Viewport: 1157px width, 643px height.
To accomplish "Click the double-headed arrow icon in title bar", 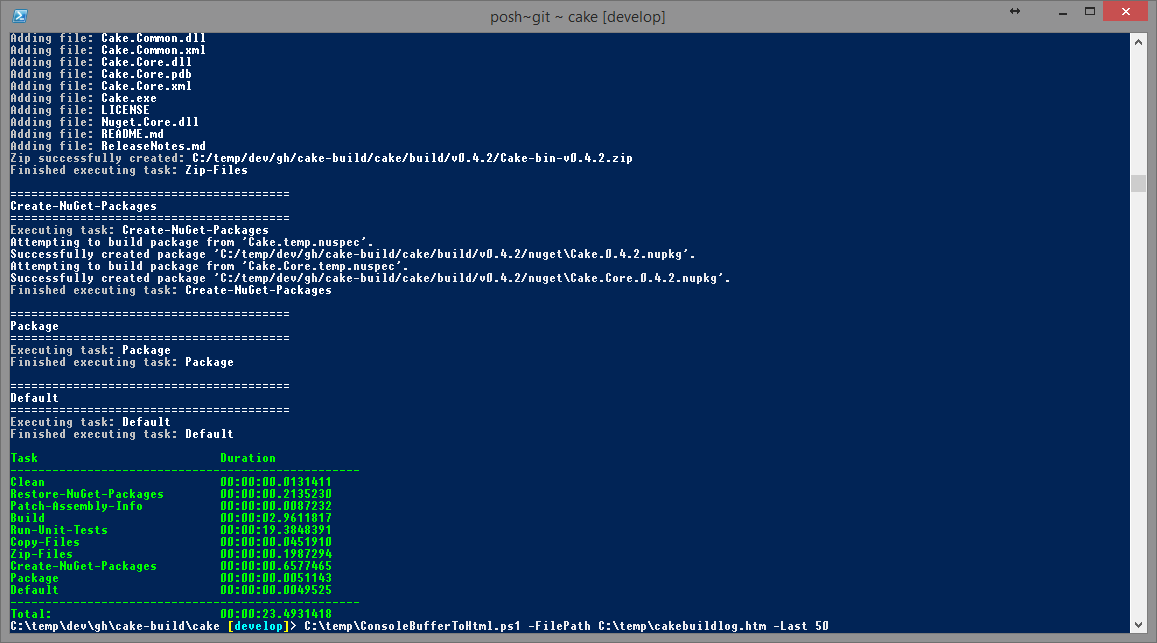I will tap(1015, 11).
